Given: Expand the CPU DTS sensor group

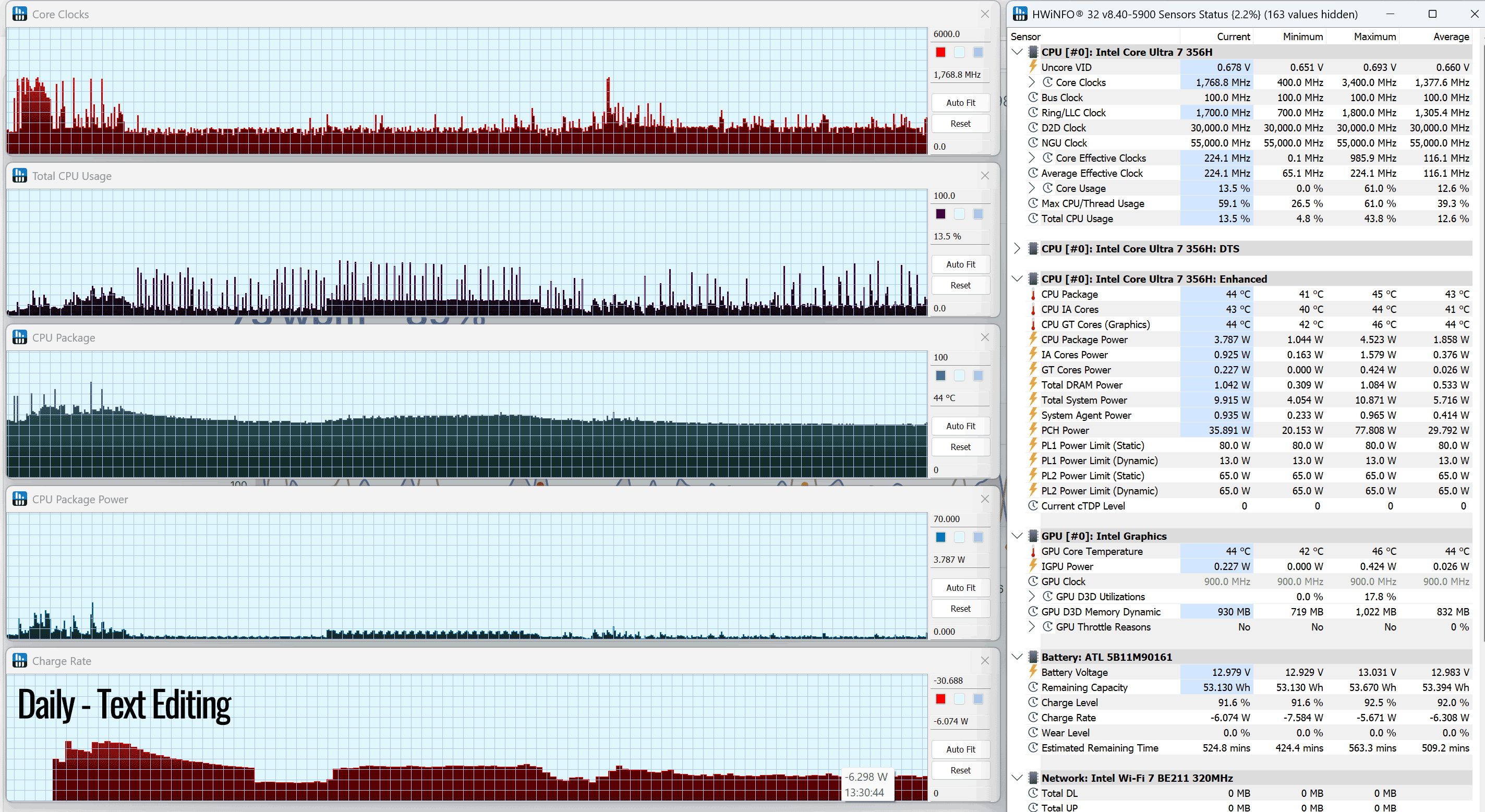Looking at the screenshot, I should pyautogui.click(x=1018, y=249).
